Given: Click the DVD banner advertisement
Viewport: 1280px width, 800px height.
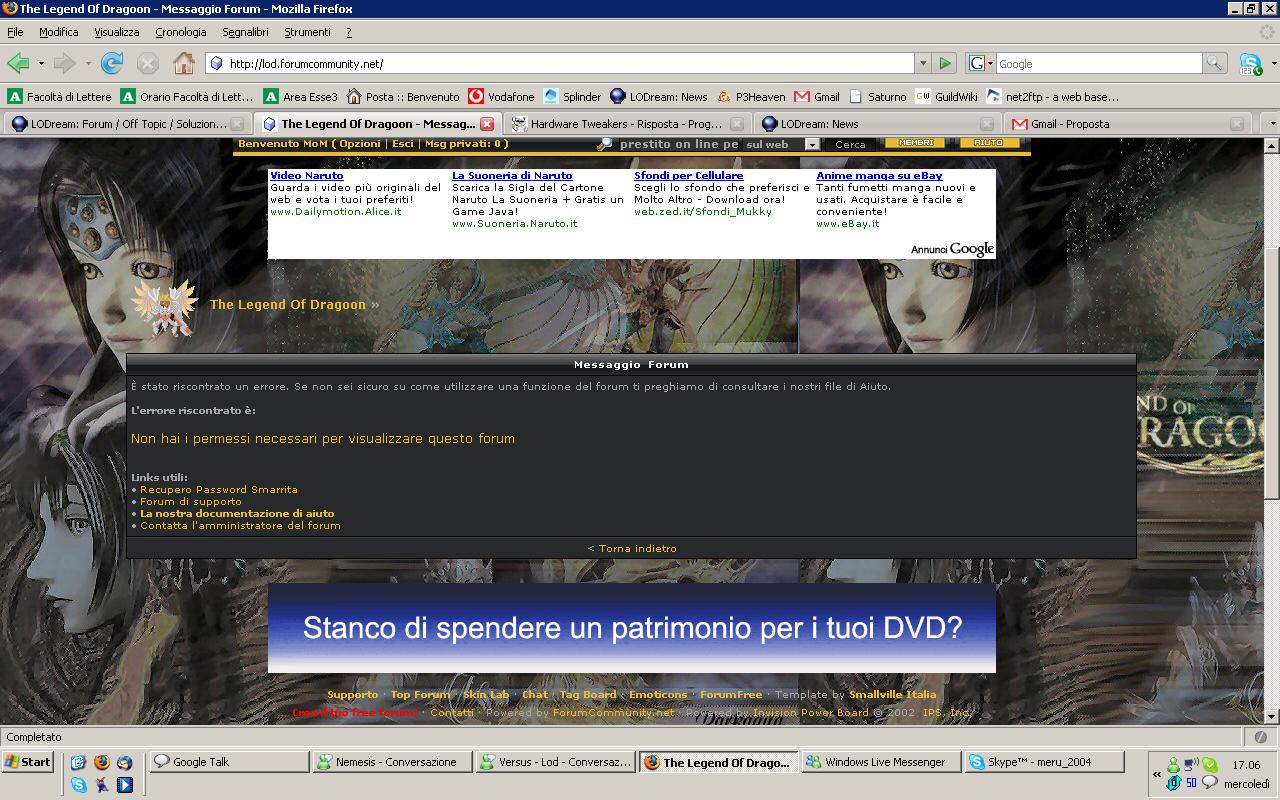Looking at the screenshot, I should click(631, 628).
